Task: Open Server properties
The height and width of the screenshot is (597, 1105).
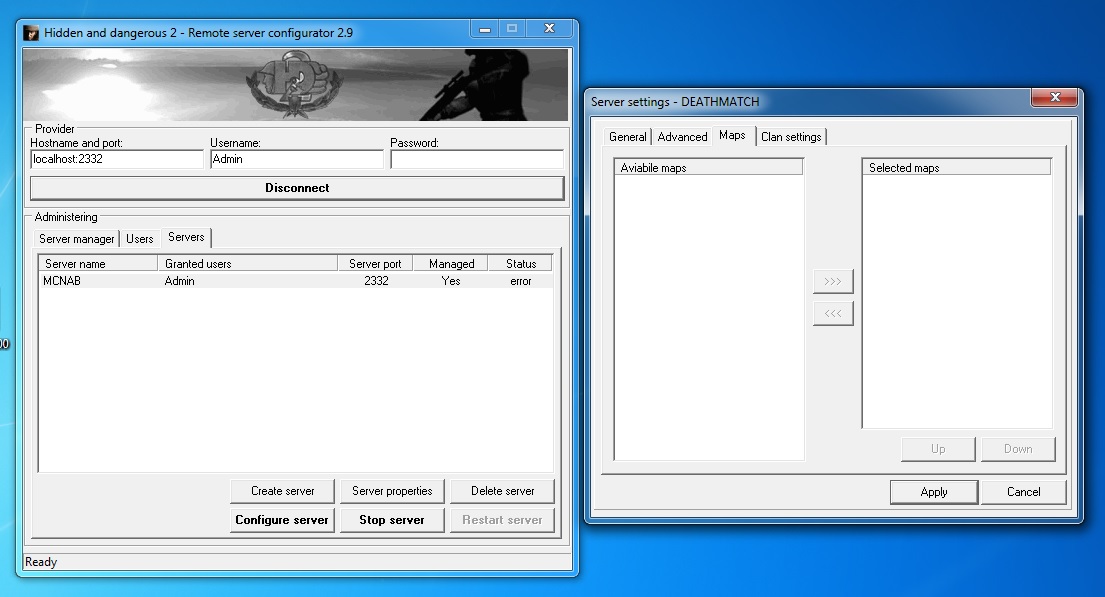Action: pyautogui.click(x=392, y=491)
